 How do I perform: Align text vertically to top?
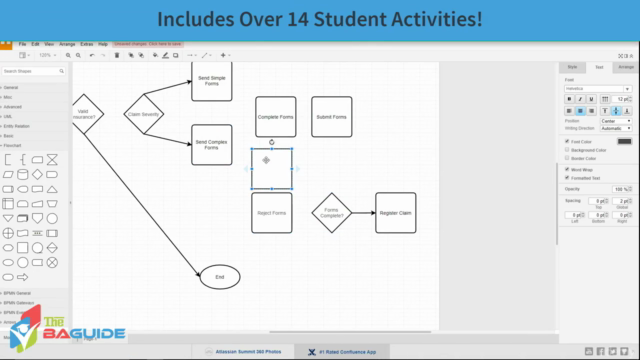[x=605, y=111]
